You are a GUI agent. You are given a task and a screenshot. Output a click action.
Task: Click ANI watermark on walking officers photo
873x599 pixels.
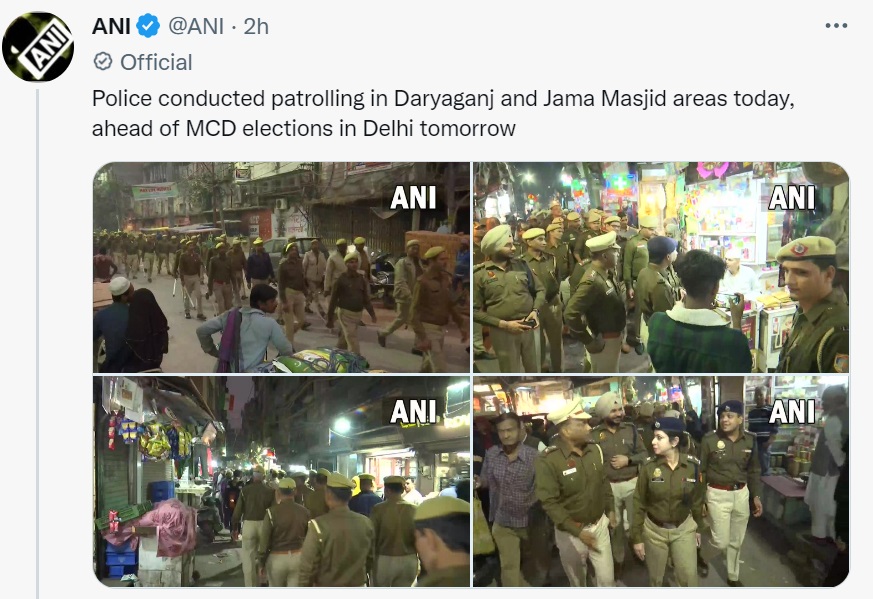(x=792, y=412)
